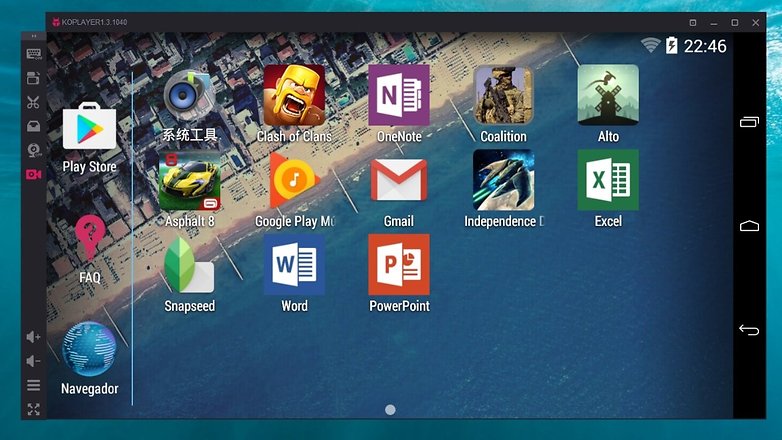Screen dimensions: 782x440
Task: Click the KOPLAYER1.3.1040 title text
Action: pyautogui.click(x=94, y=22)
